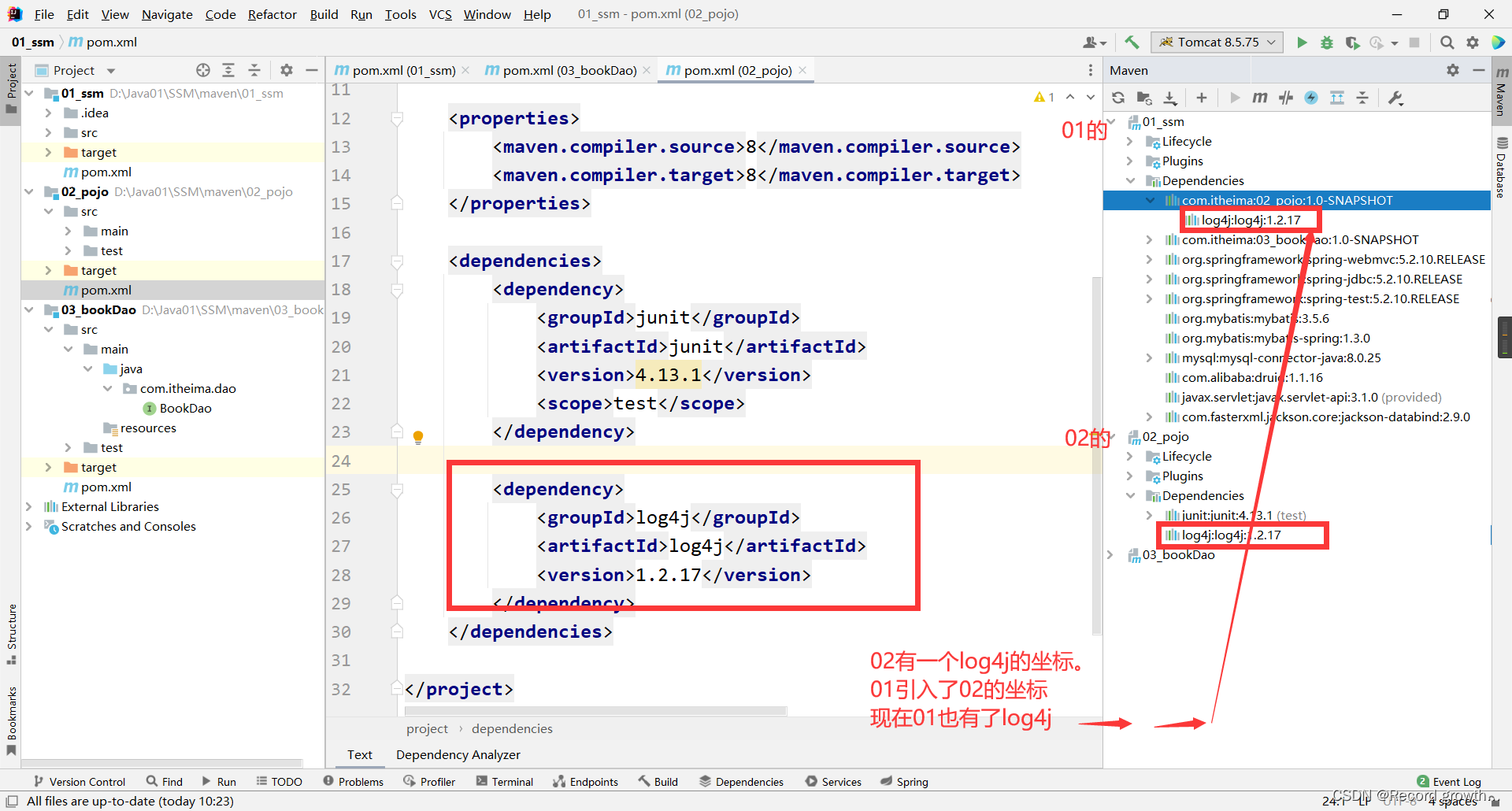
Task: Toggle Database tool window side button
Action: pos(1502,167)
